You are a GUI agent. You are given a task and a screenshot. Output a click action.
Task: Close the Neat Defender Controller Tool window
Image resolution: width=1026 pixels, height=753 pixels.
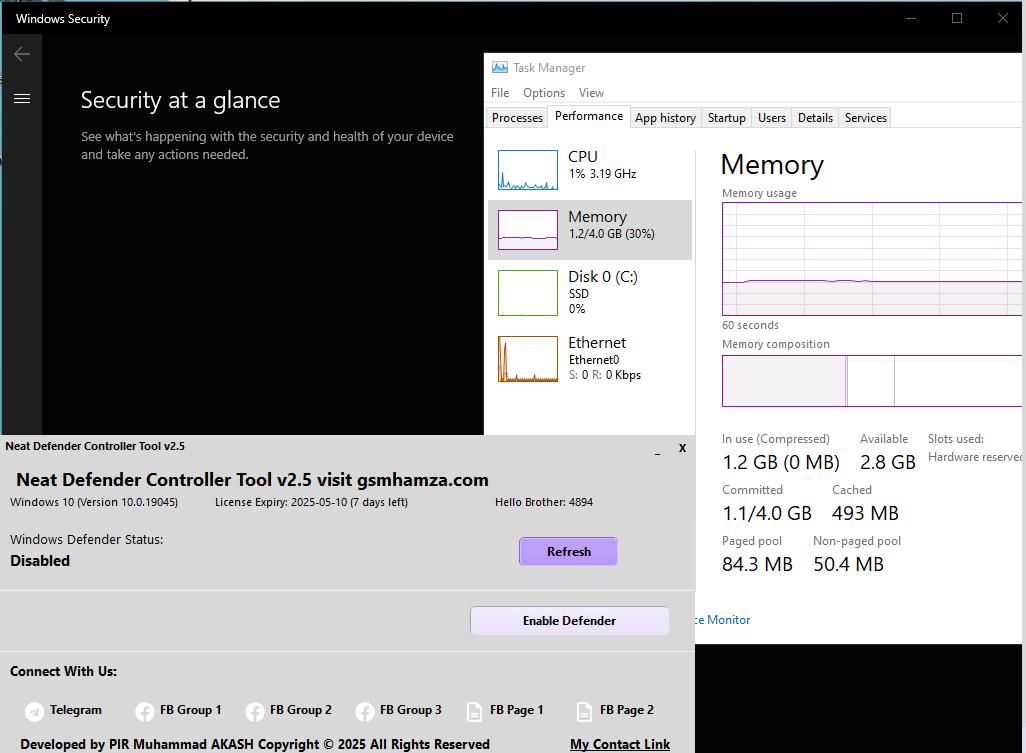[682, 448]
